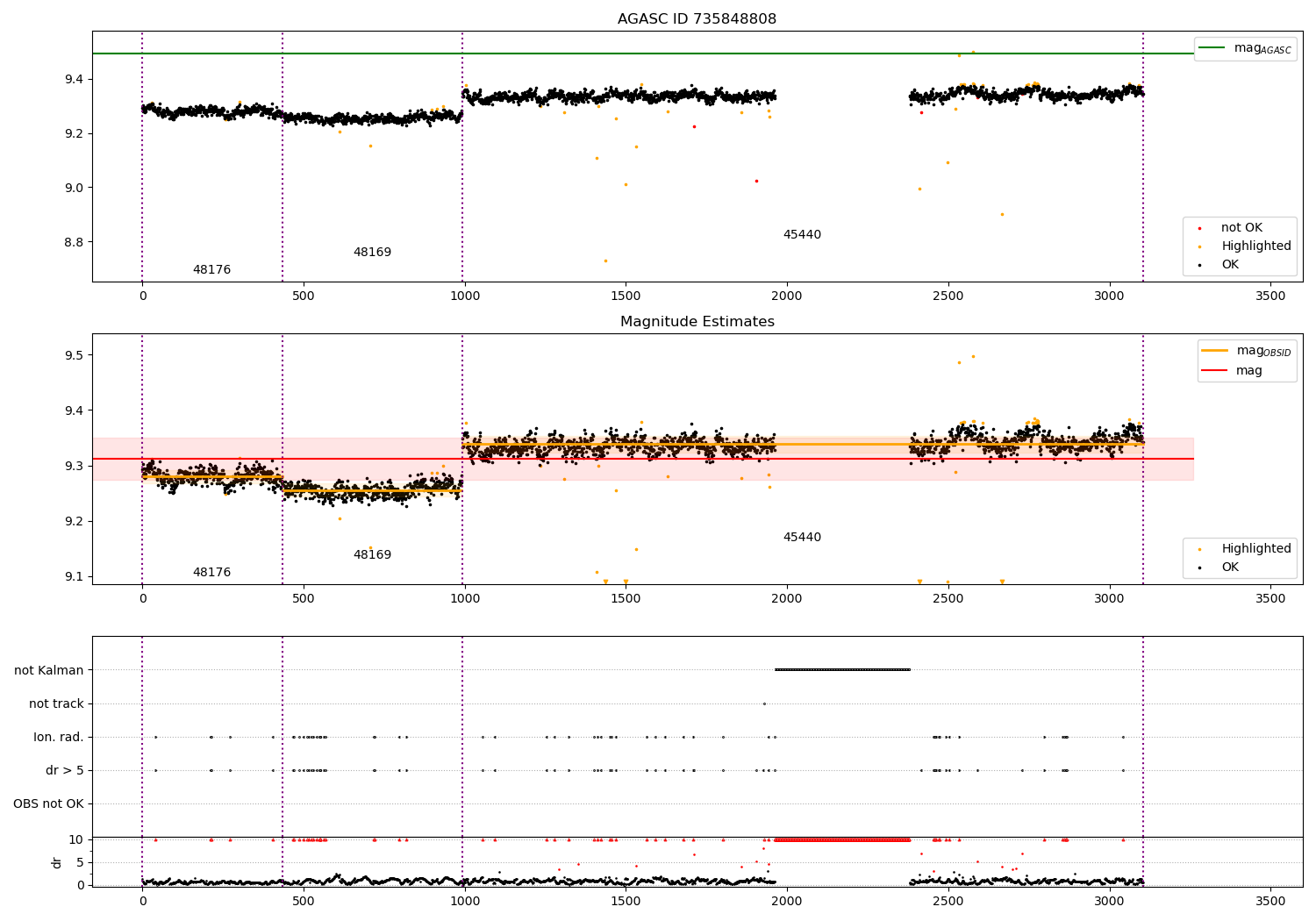Click the "dr" axis label

[x=57, y=862]
